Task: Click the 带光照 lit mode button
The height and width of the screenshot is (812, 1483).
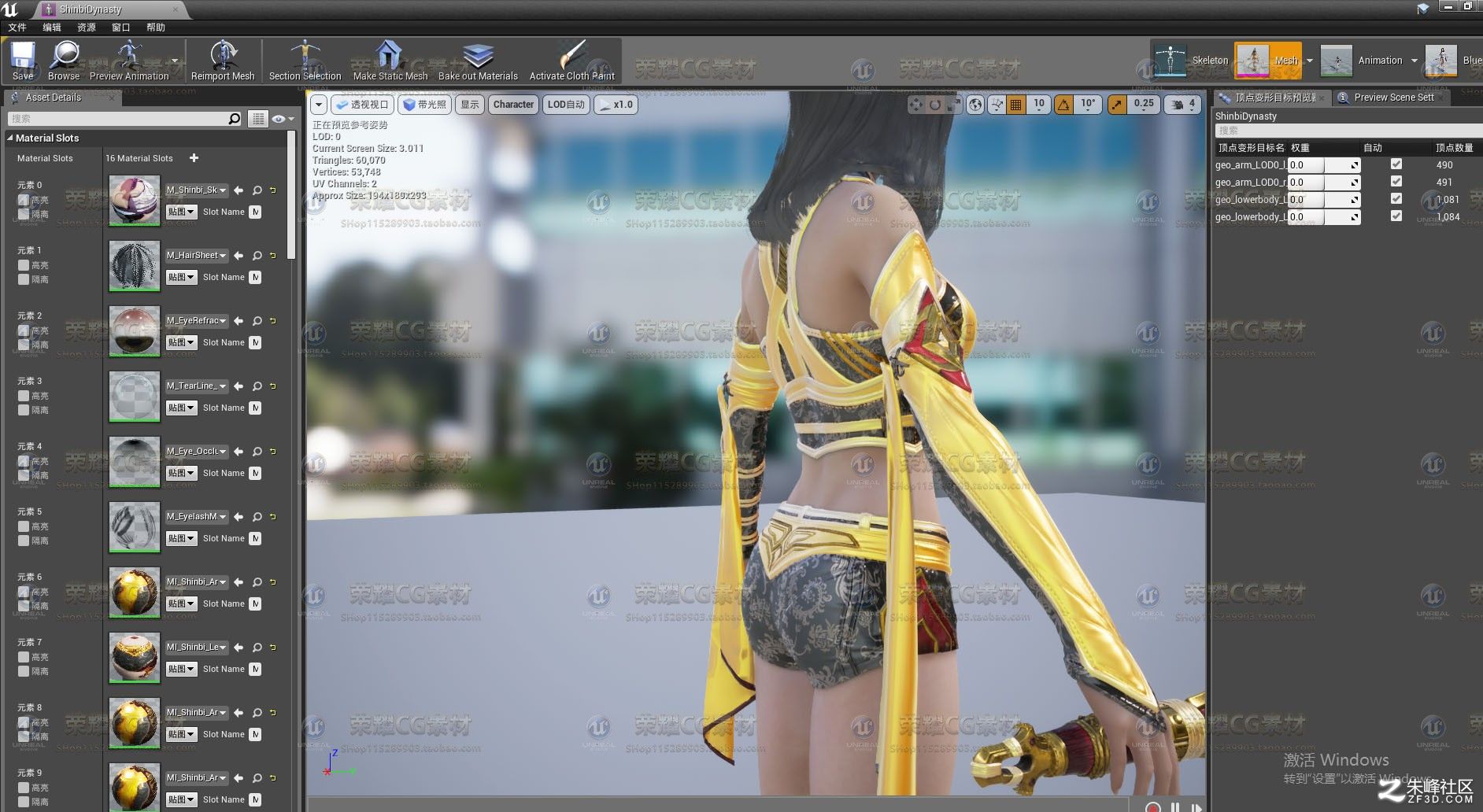Action: click(425, 105)
